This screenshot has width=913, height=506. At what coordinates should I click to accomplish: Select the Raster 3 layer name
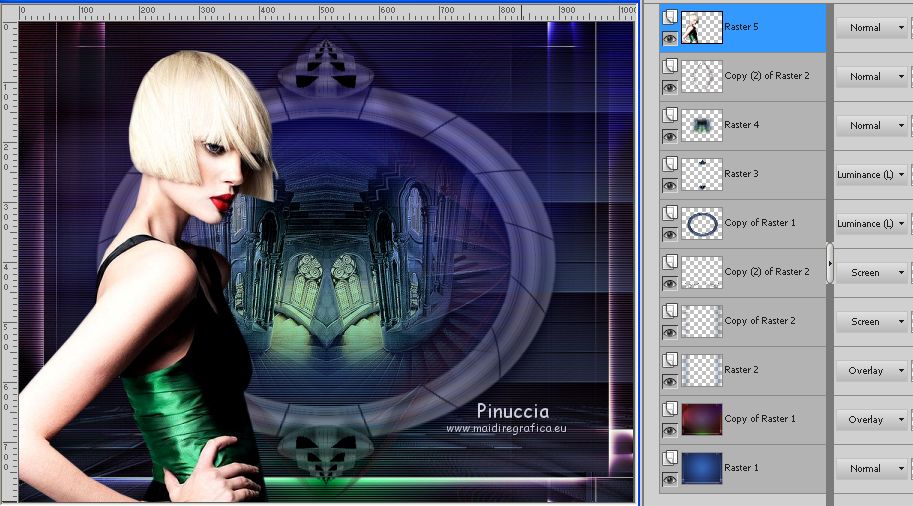(741, 174)
